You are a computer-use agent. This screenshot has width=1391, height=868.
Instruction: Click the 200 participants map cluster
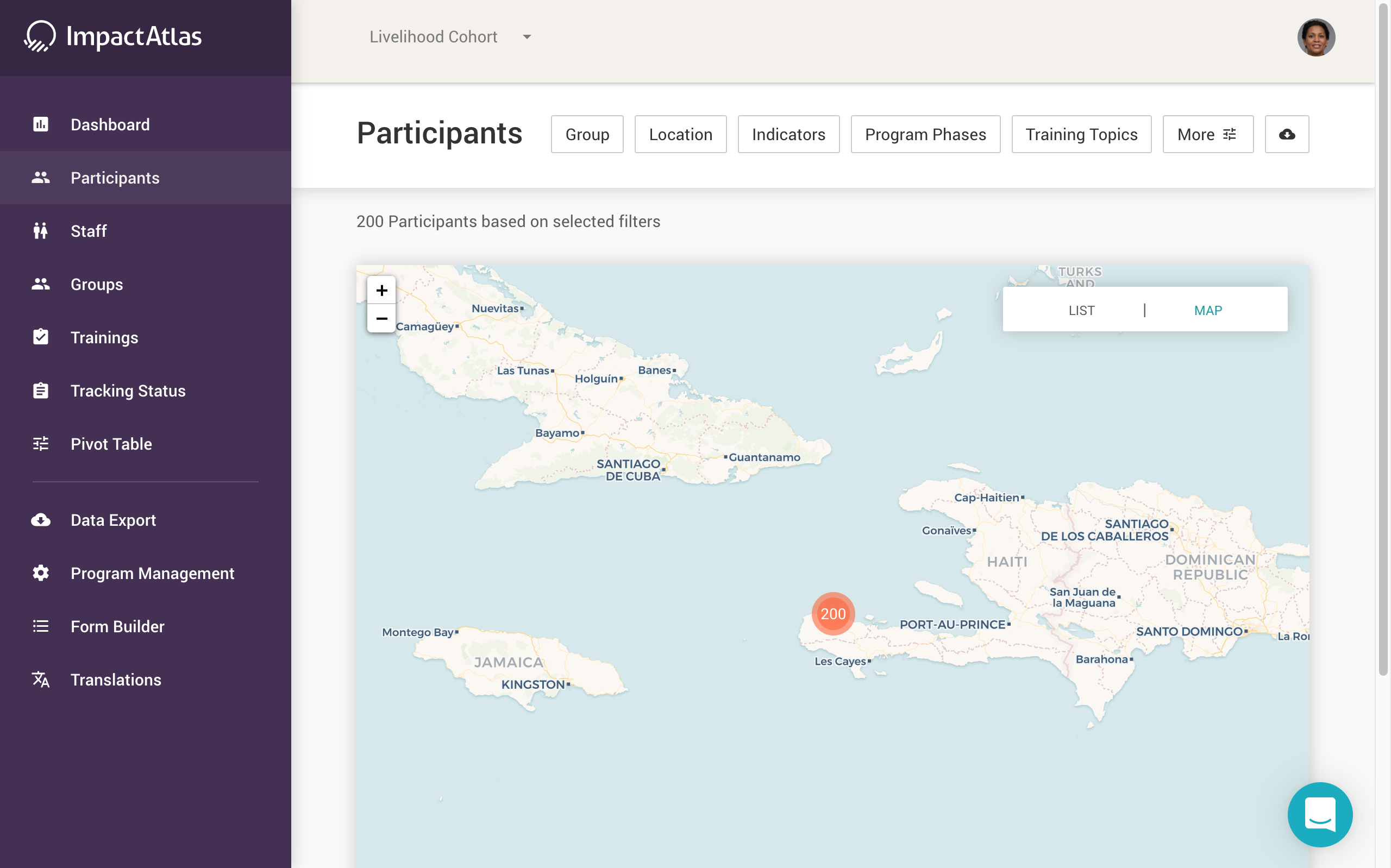point(832,614)
